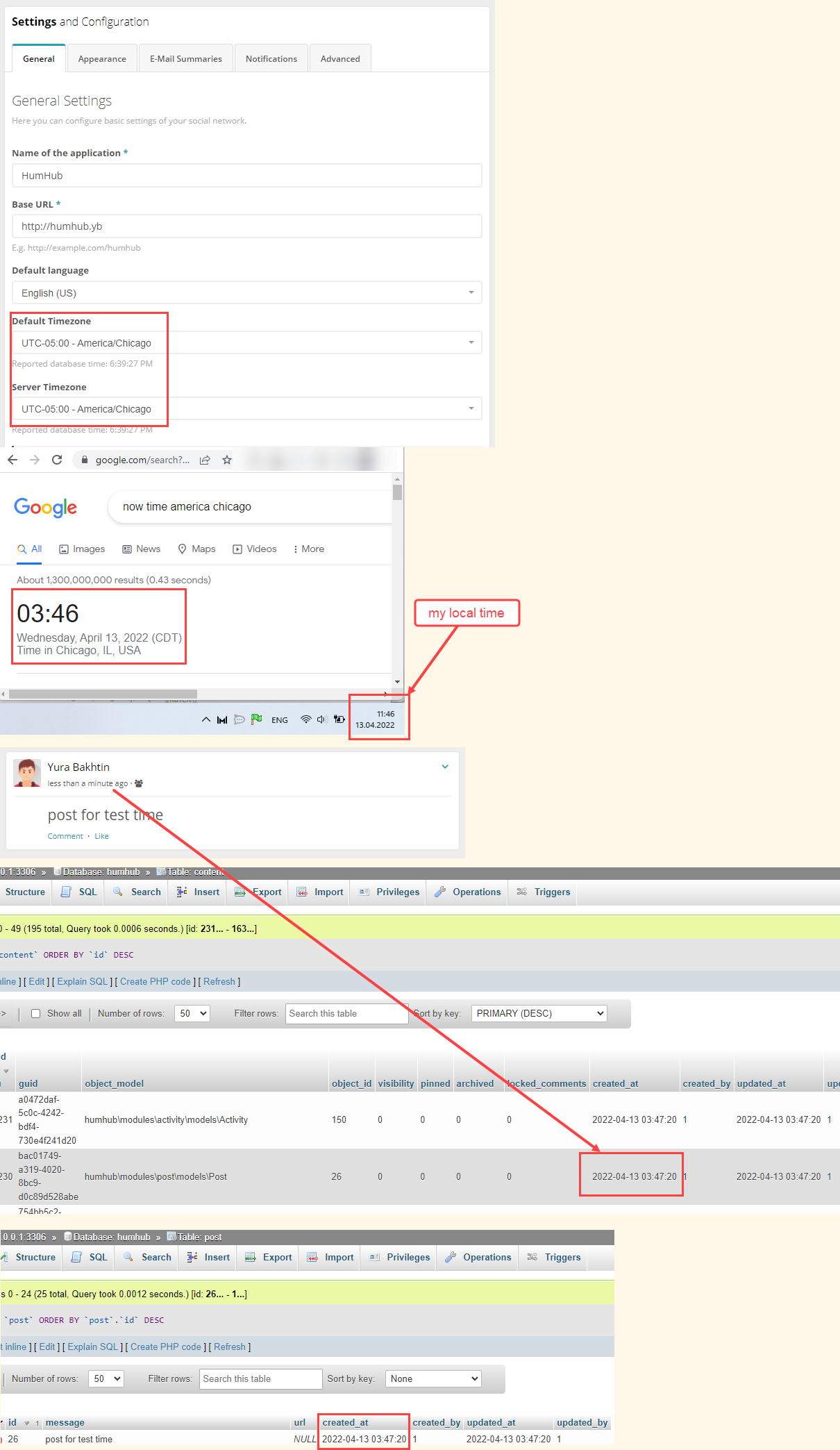Open the Appearance settings tab

click(102, 59)
